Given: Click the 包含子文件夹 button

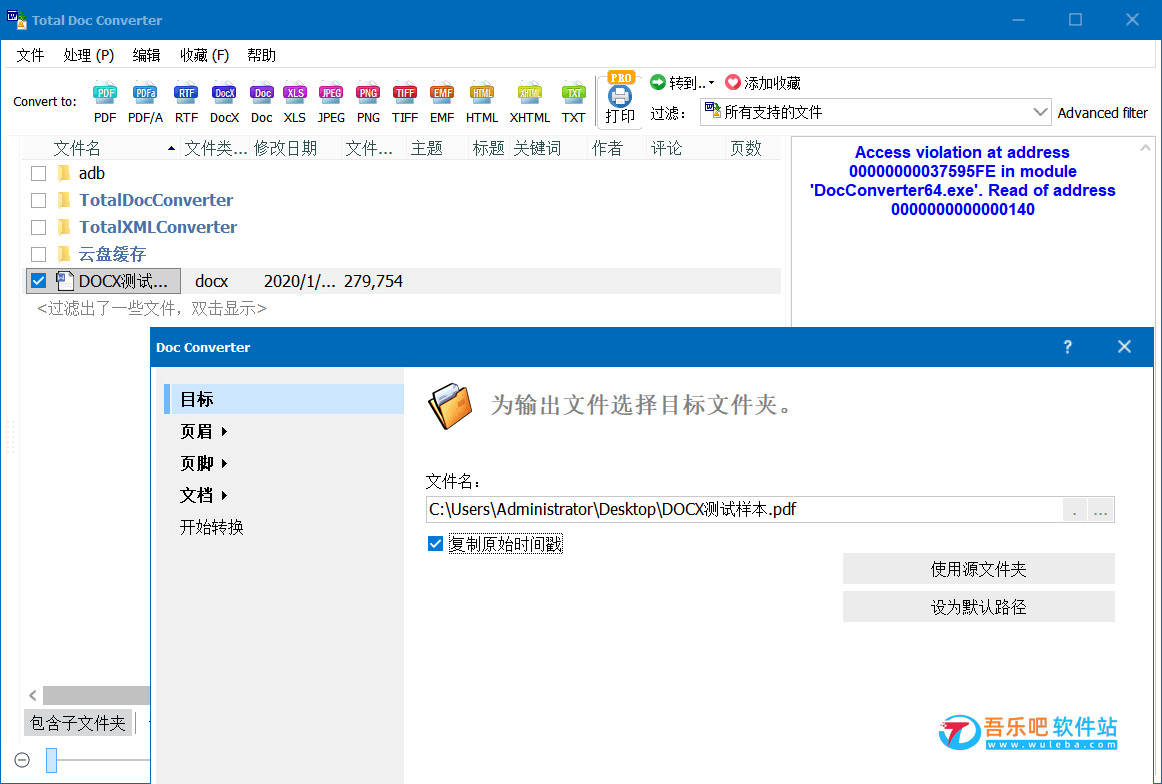Looking at the screenshot, I should tap(78, 722).
